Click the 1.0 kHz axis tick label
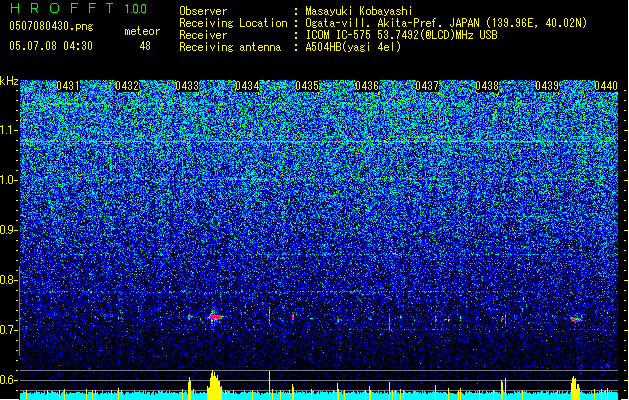This screenshot has width=629, height=400. [x=8, y=180]
